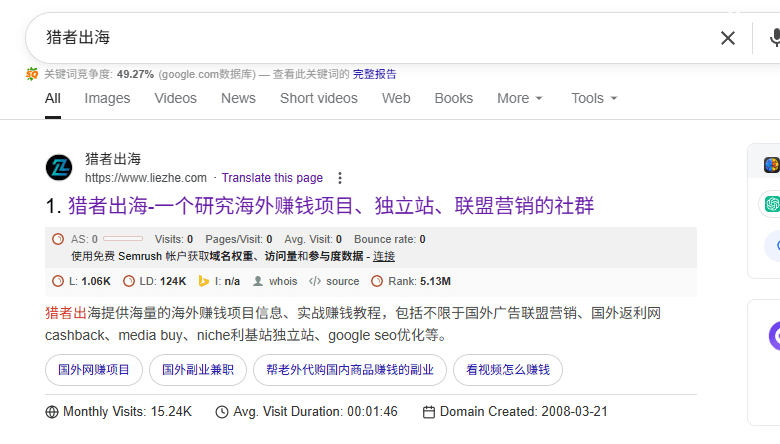Click the Semrush icon beside Rank: 5.13M
Image resolution: width=780 pixels, height=444 pixels.
tap(377, 281)
